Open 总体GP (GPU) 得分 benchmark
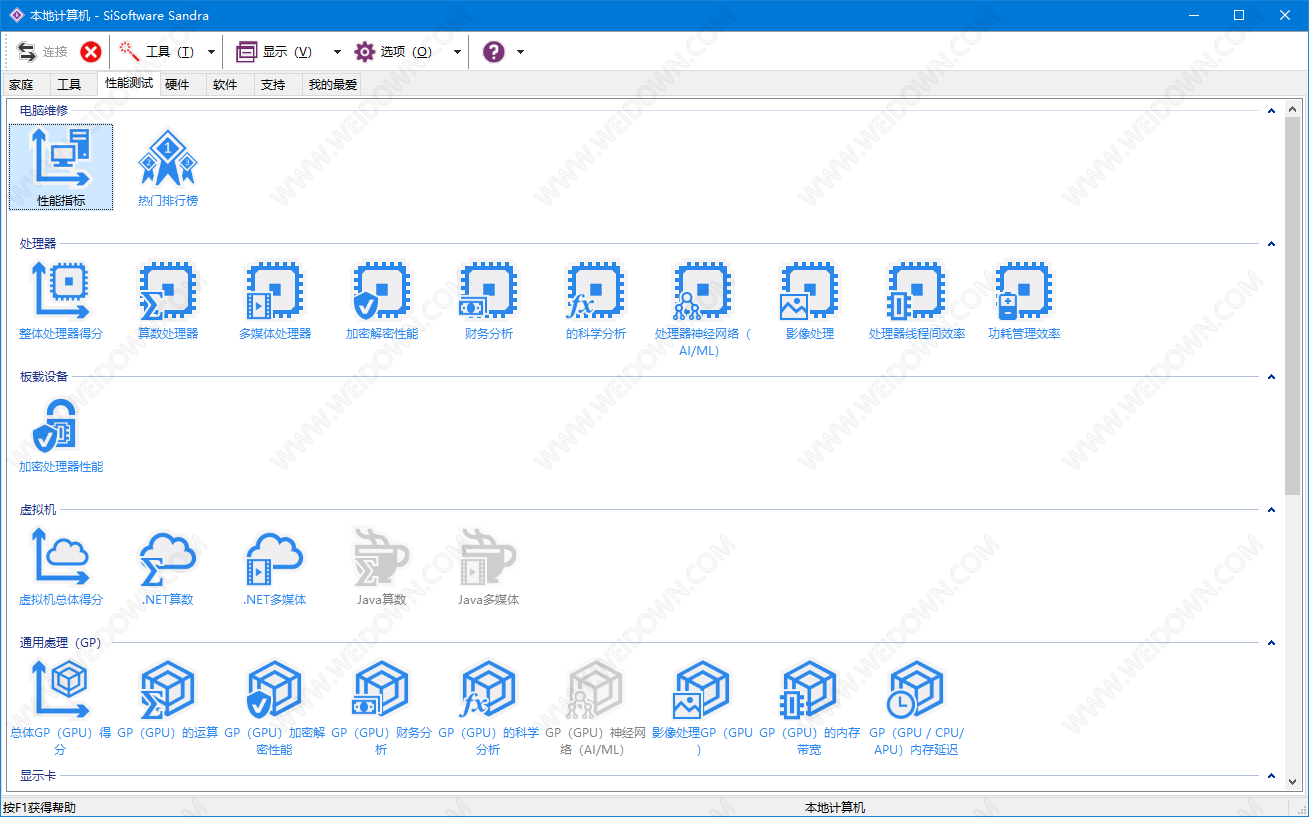The height and width of the screenshot is (817, 1309). [x=61, y=707]
